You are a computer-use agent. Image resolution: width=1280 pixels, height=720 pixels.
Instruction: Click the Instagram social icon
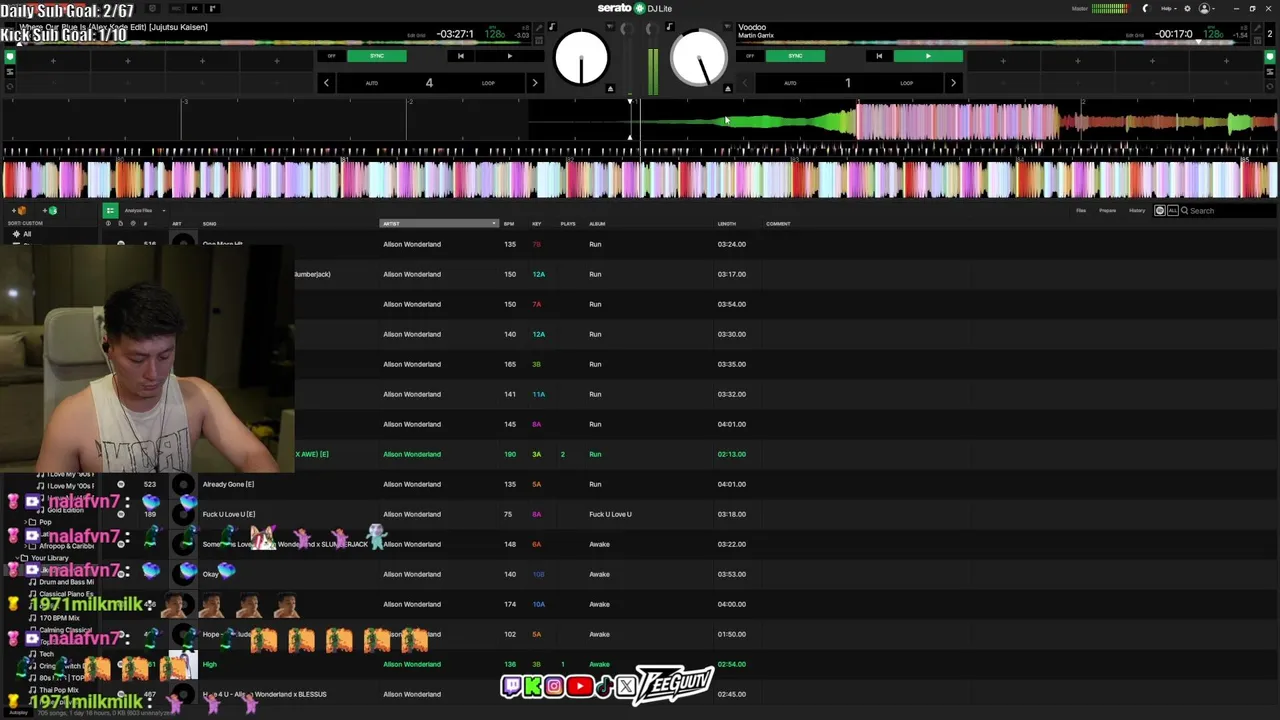click(x=554, y=686)
